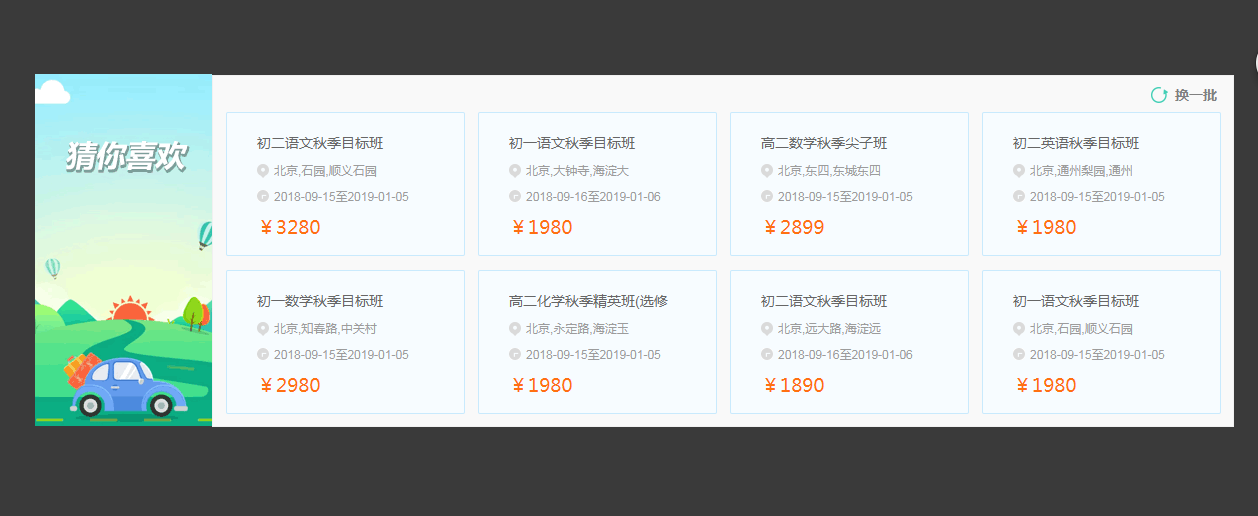1258x516 pixels.
Task: Click the ￥2899 price on 高二数学 card
Action: pos(794,228)
